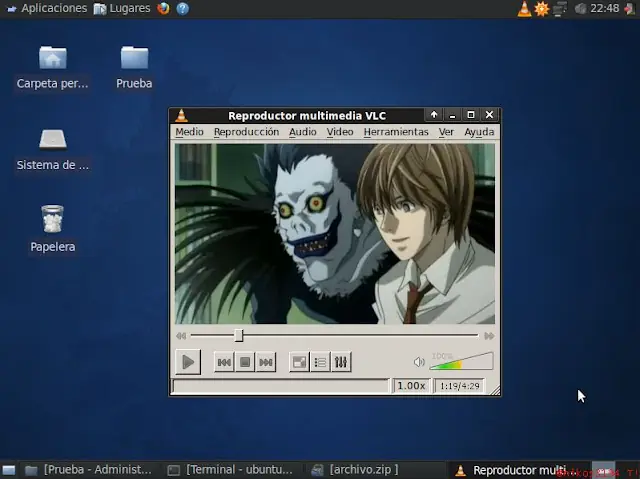Toggle fullscreen video icon in VLC
640x479 pixels.
click(x=299, y=362)
